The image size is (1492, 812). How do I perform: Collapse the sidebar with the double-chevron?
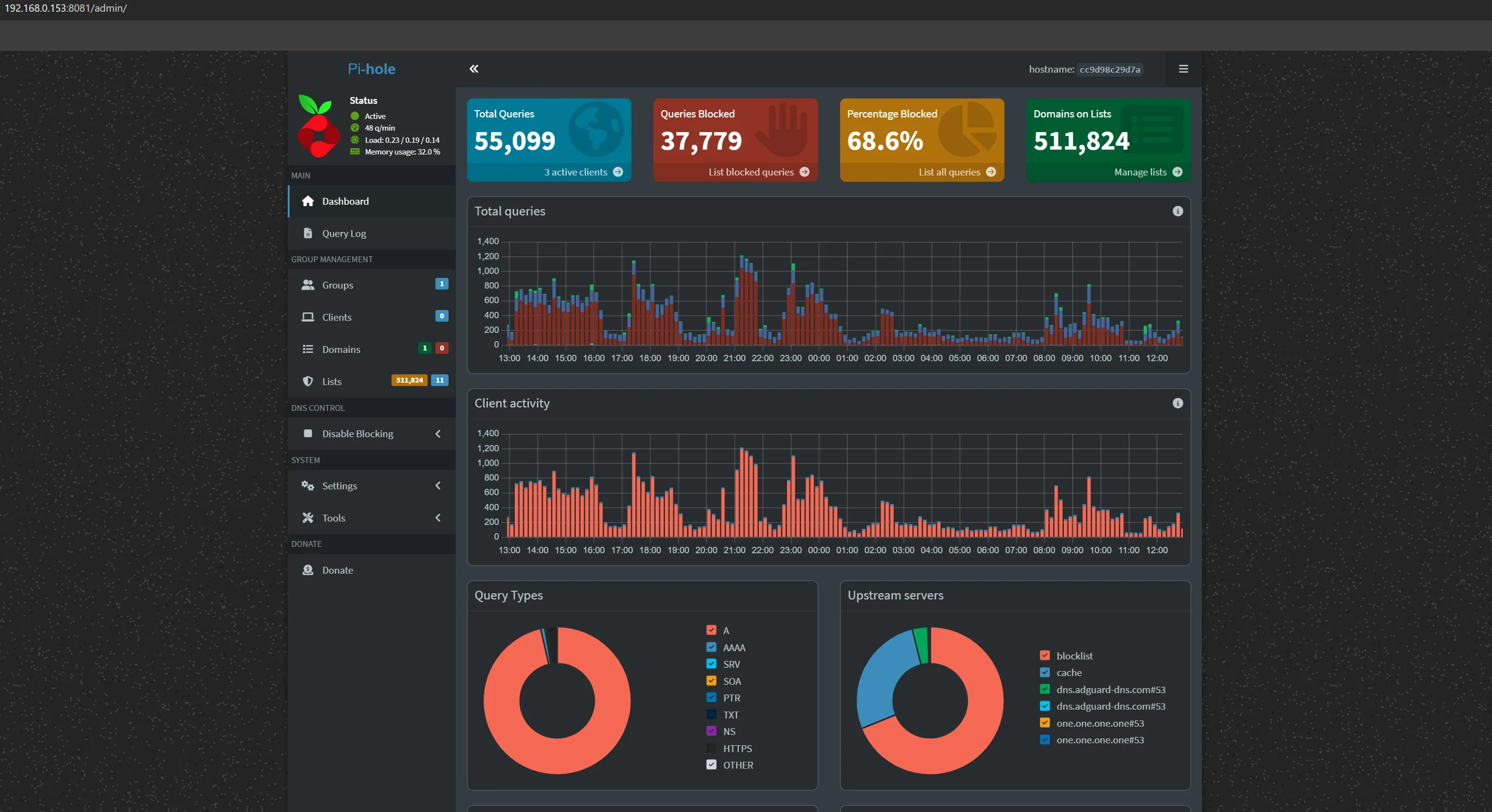click(x=474, y=68)
